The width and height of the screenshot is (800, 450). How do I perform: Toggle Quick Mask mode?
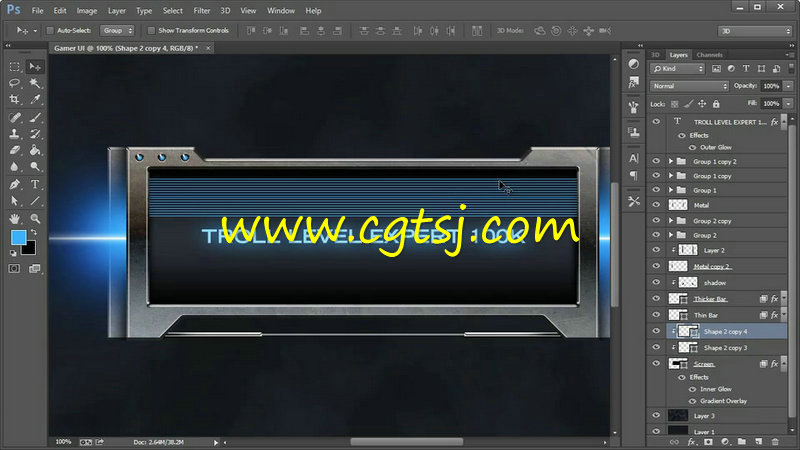pyautogui.click(x=14, y=269)
